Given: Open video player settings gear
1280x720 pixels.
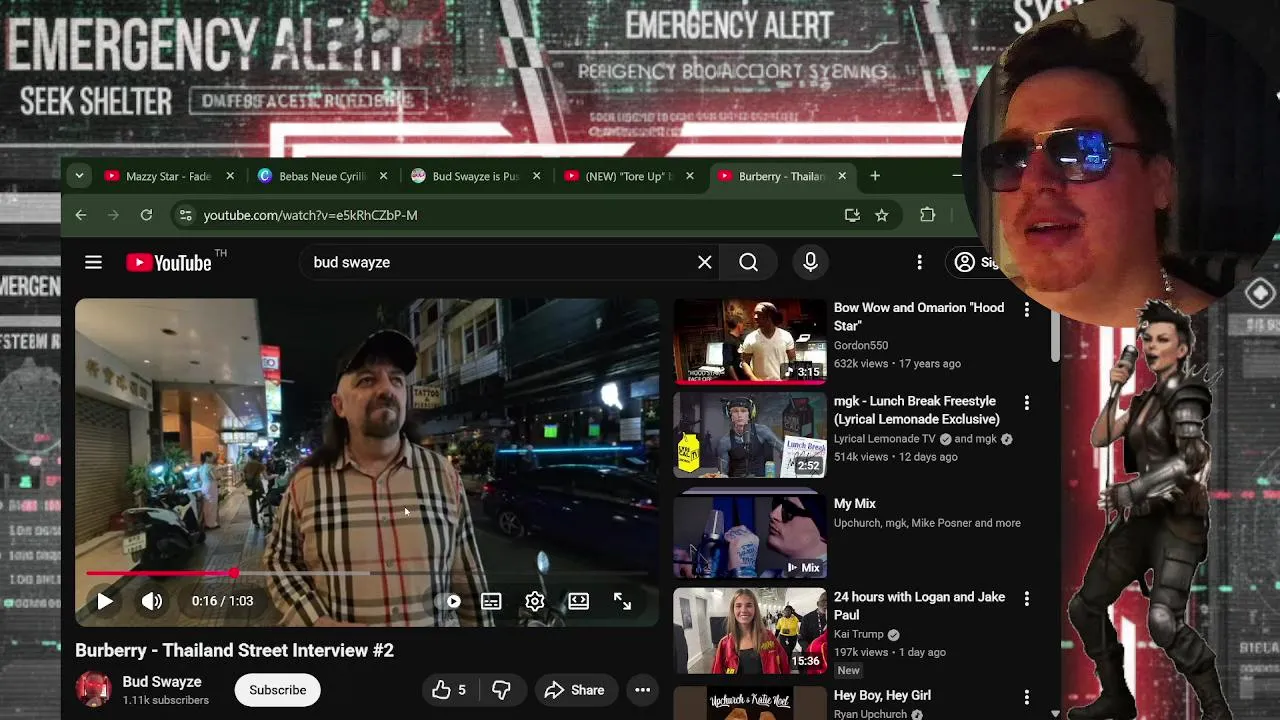Looking at the screenshot, I should (x=535, y=601).
